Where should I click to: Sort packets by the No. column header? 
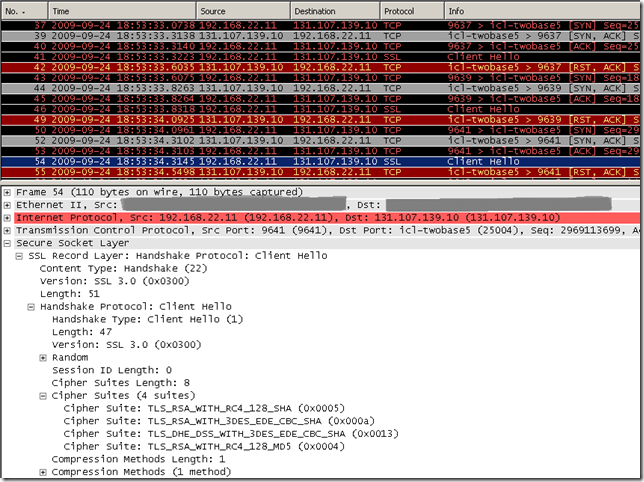point(24,11)
